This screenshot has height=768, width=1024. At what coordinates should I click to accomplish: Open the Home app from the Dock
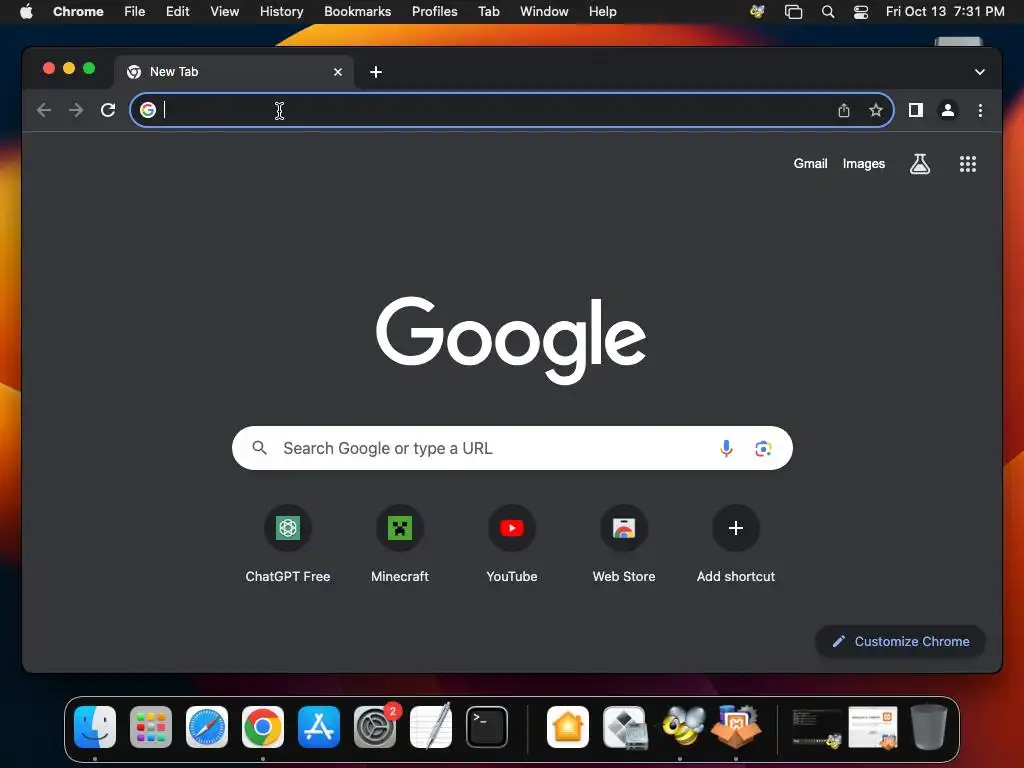point(568,727)
